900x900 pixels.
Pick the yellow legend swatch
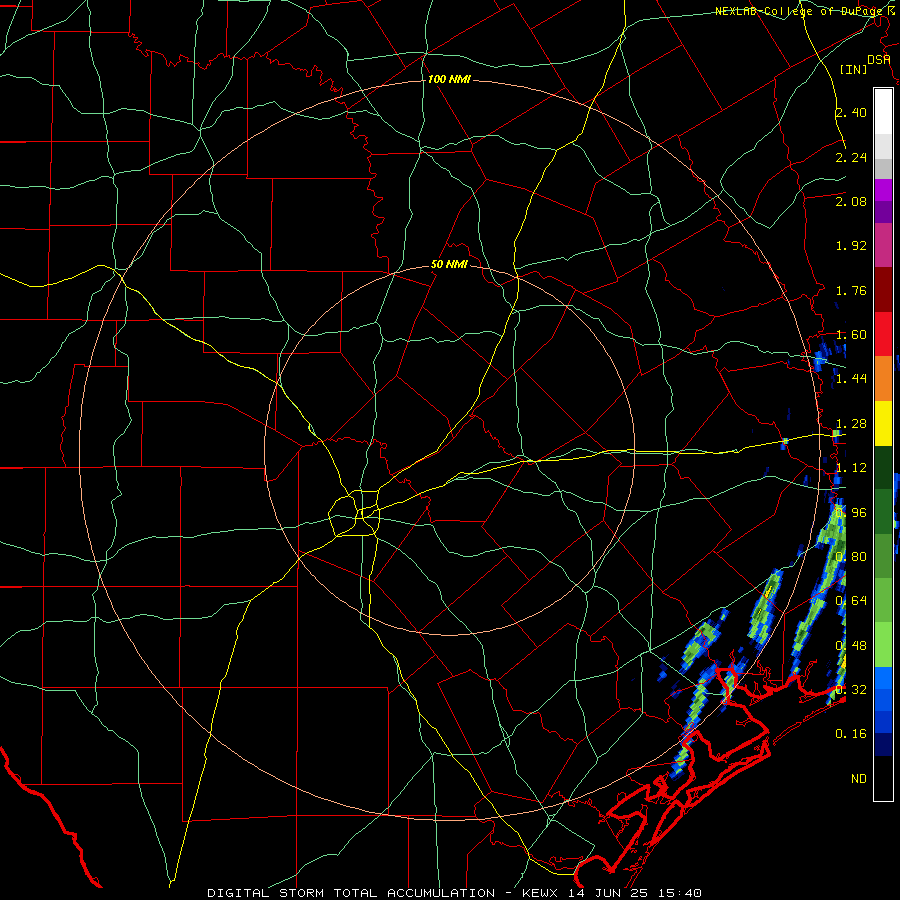883,423
